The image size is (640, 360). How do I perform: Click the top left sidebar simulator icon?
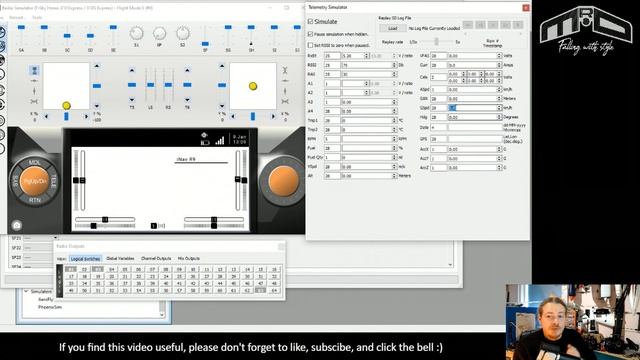[2, 32]
